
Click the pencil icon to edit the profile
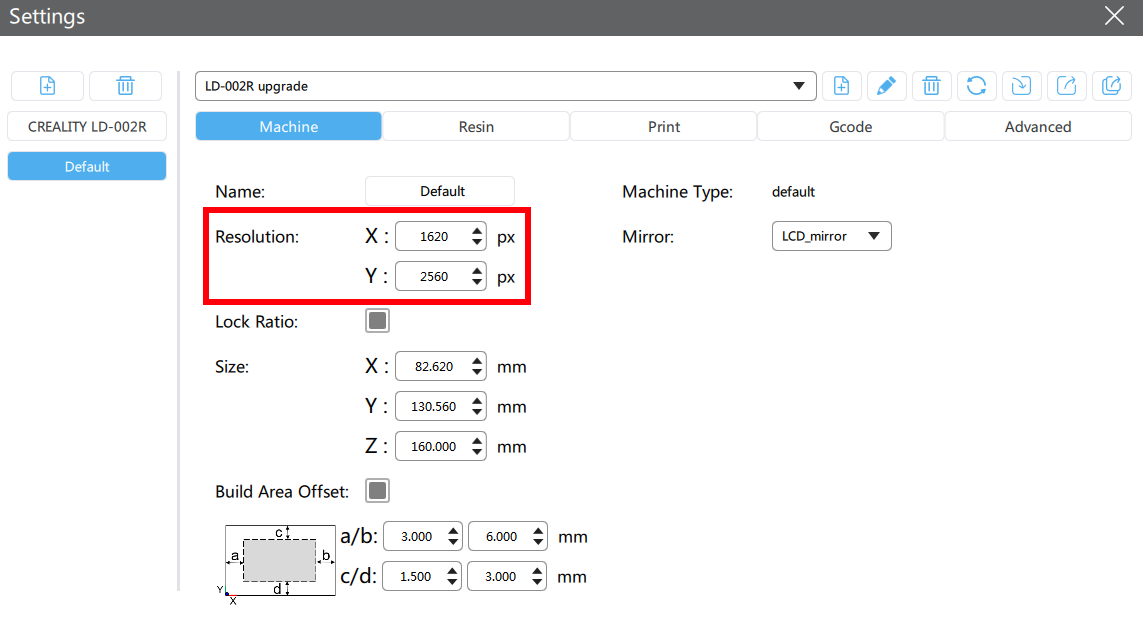tap(886, 86)
